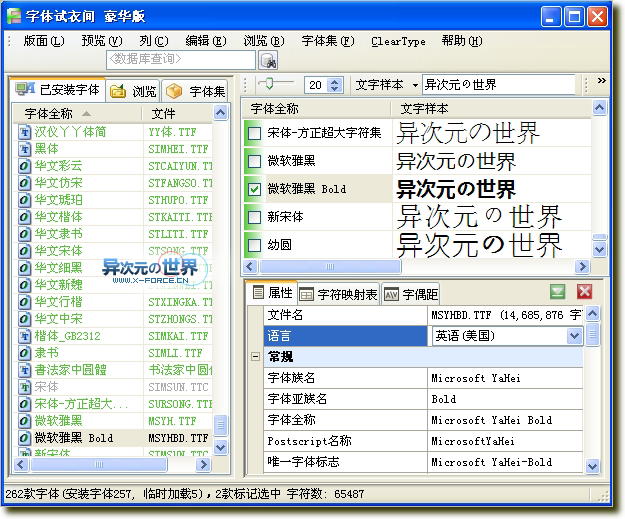Open the ClearType menu
This screenshot has height=519, width=625.
click(398, 41)
